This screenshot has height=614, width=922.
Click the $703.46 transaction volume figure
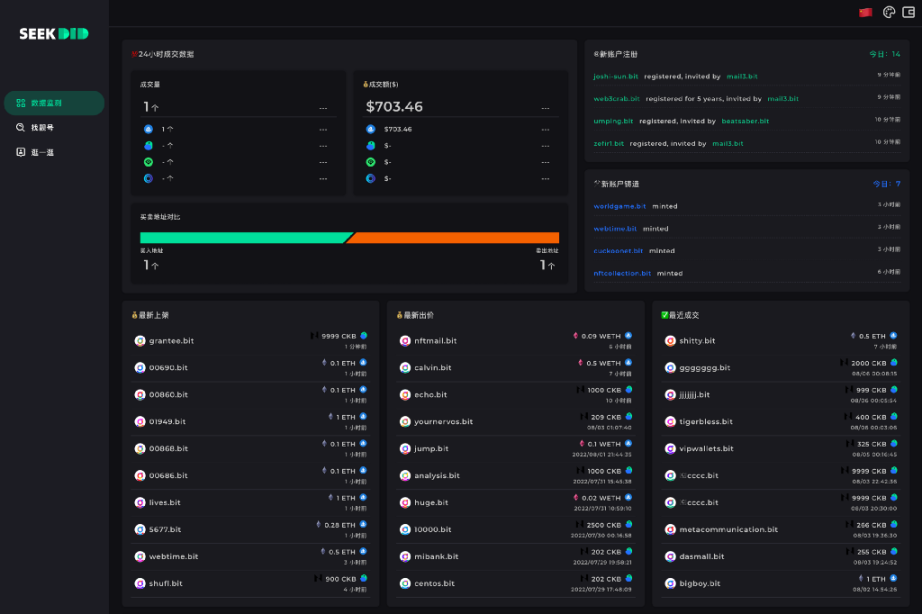394,107
